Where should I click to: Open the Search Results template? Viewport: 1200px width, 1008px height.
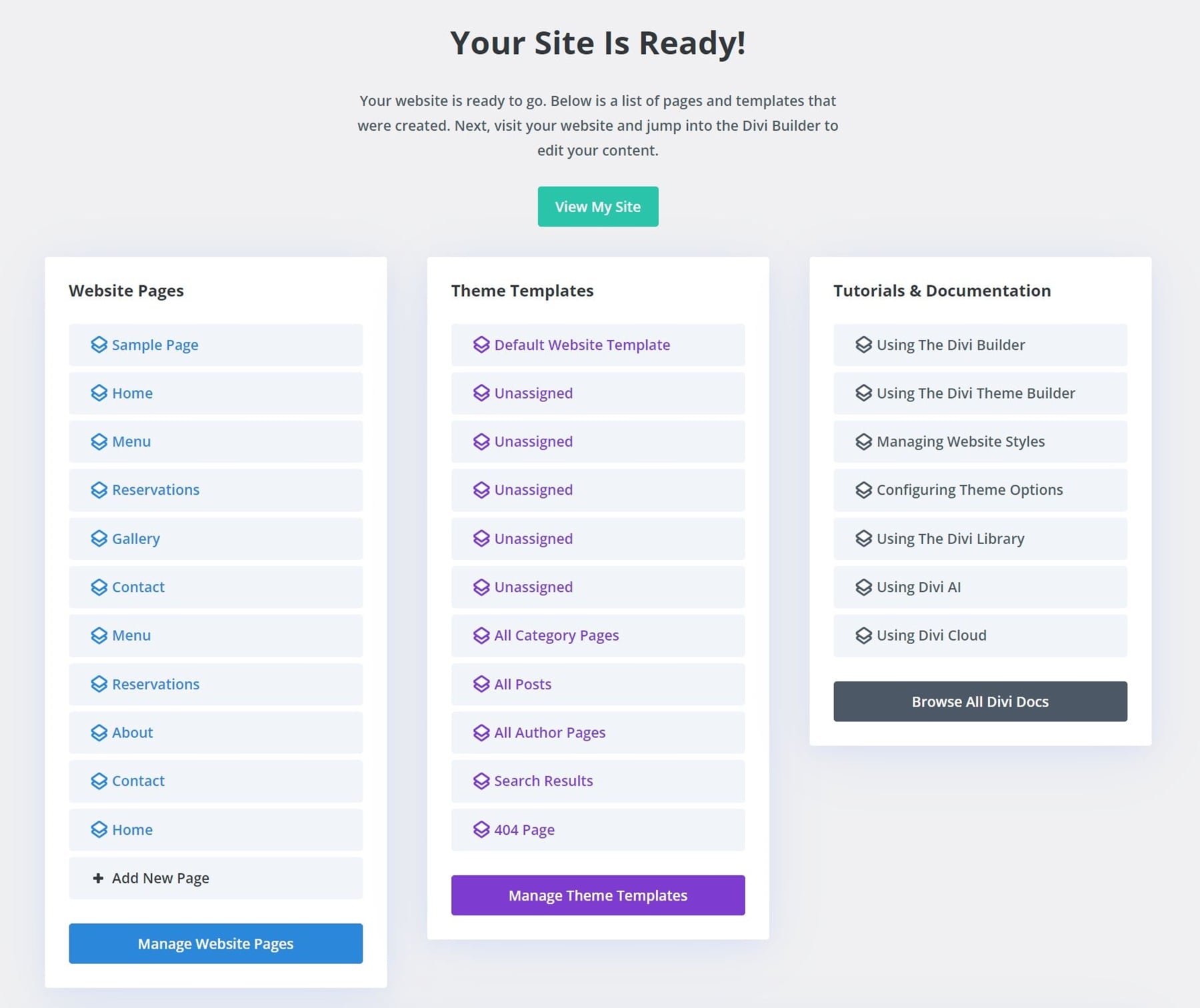click(542, 781)
